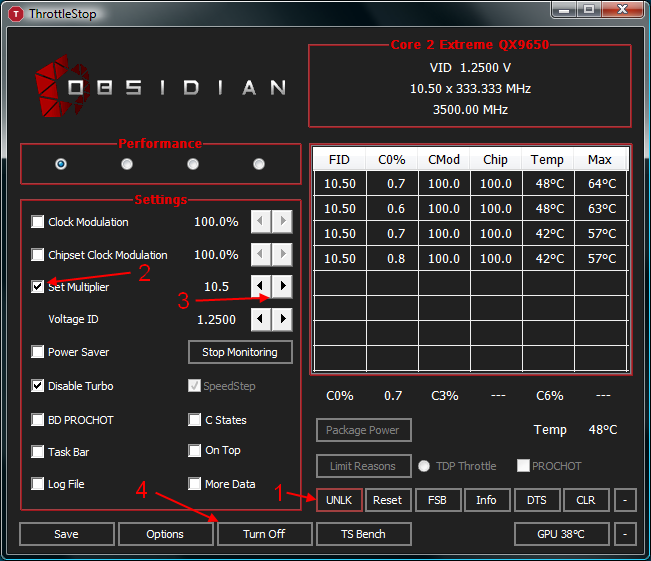
Task: Enable the BD PROCHOT checkbox
Action: (x=39, y=420)
